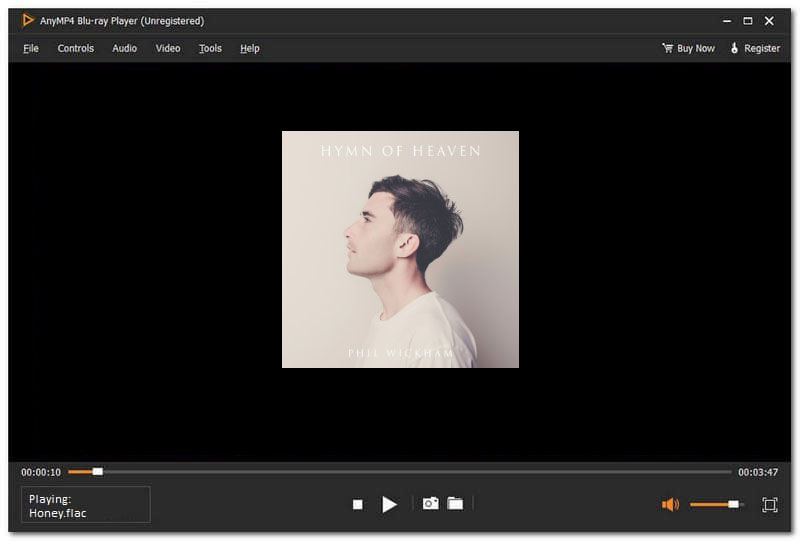800x541 pixels.
Task: Expand the Audio menu
Action: [125, 48]
